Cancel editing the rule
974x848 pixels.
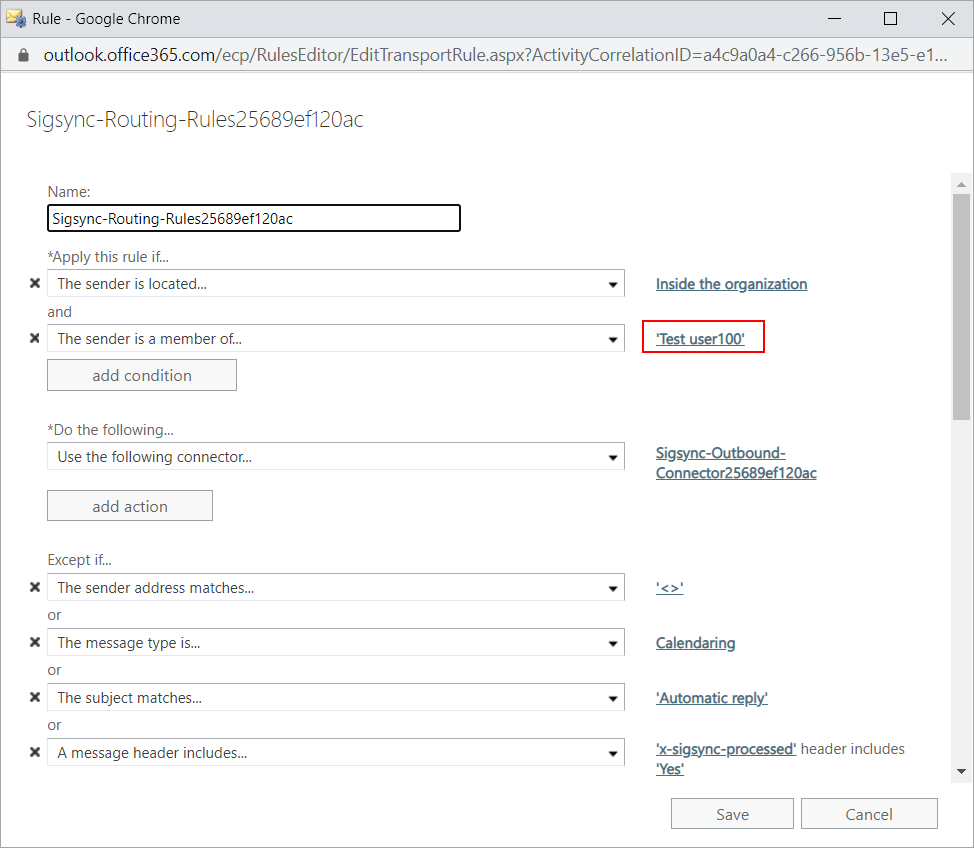(868, 814)
